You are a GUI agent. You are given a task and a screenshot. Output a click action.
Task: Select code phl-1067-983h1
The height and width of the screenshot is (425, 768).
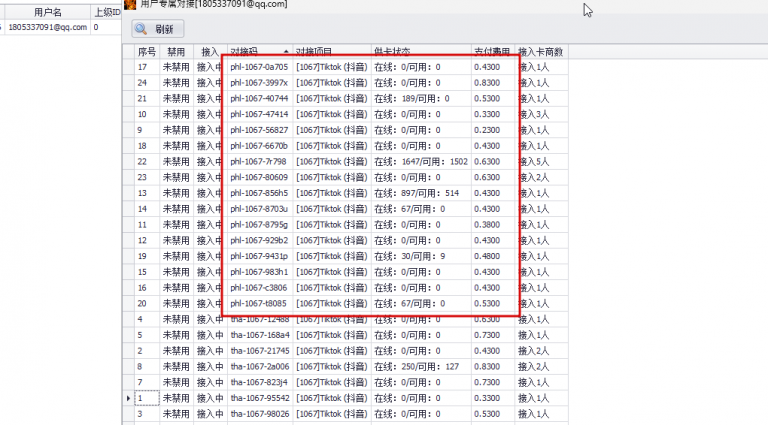click(259, 272)
